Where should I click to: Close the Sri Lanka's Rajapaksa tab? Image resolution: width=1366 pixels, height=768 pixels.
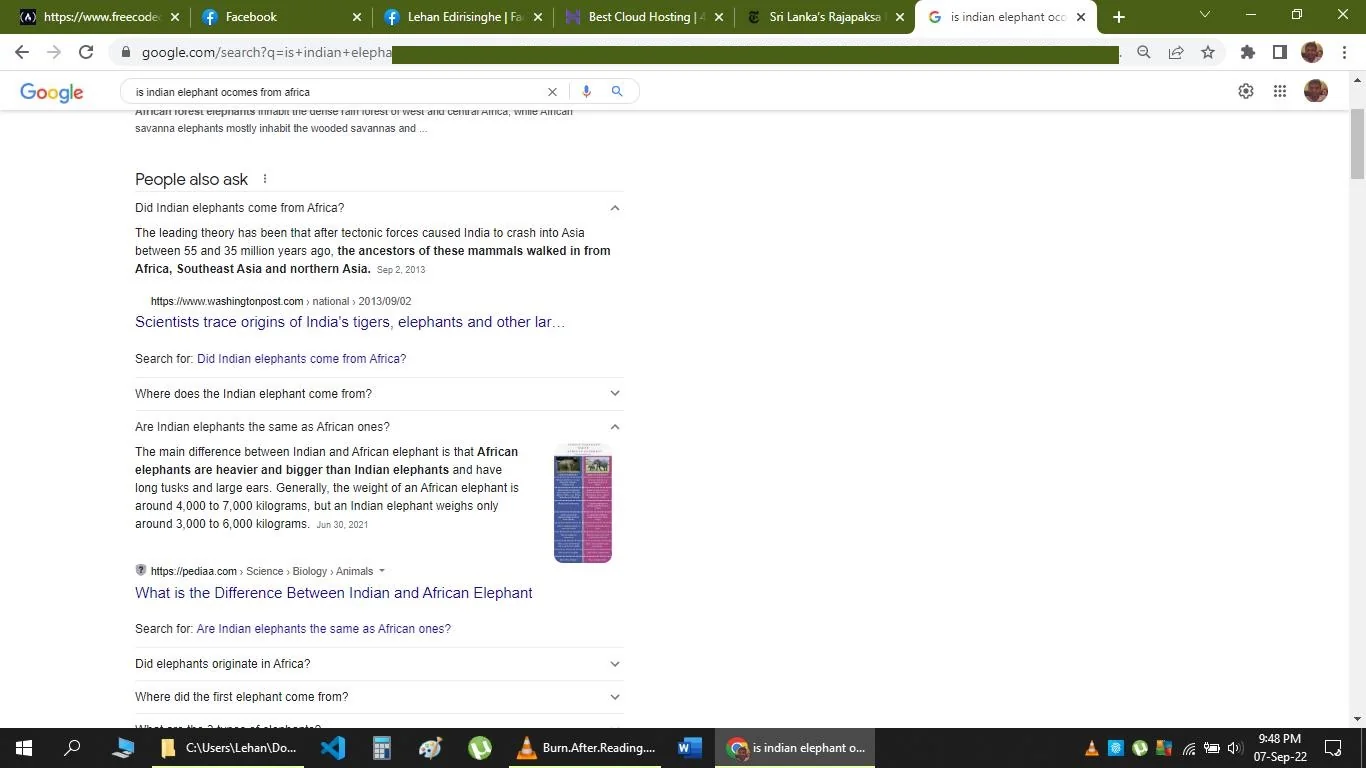(900, 17)
